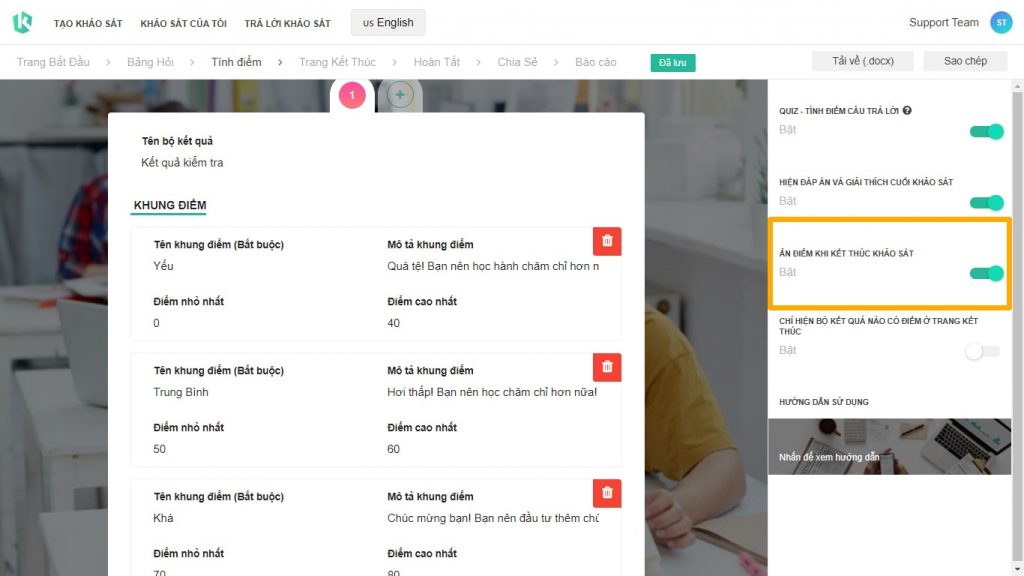
Task: Select the pink page 1 tab circle
Action: point(352,93)
